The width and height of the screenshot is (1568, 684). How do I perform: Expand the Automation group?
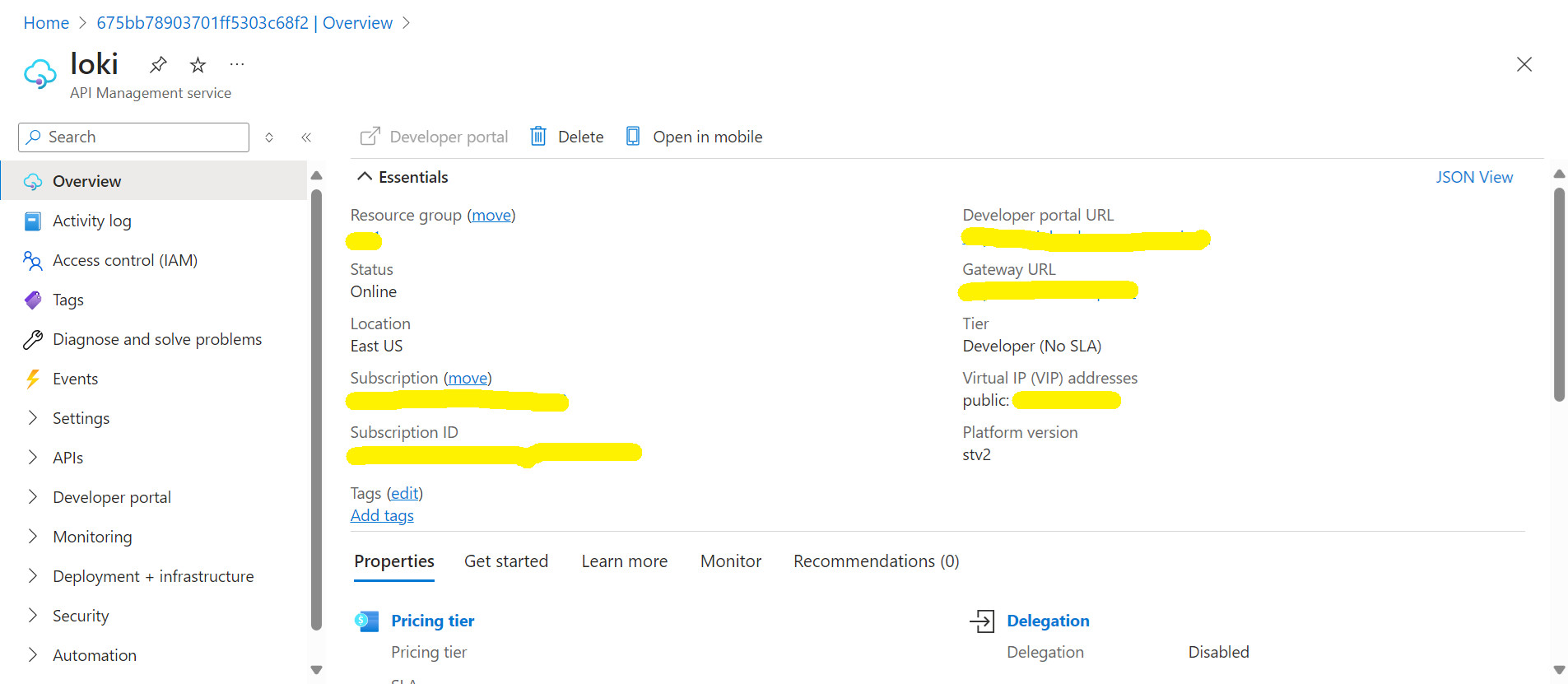(x=33, y=655)
